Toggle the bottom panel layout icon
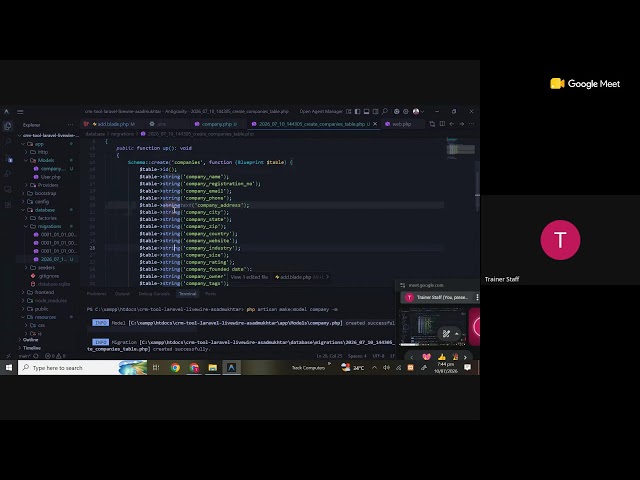The image size is (640, 480). point(367,111)
